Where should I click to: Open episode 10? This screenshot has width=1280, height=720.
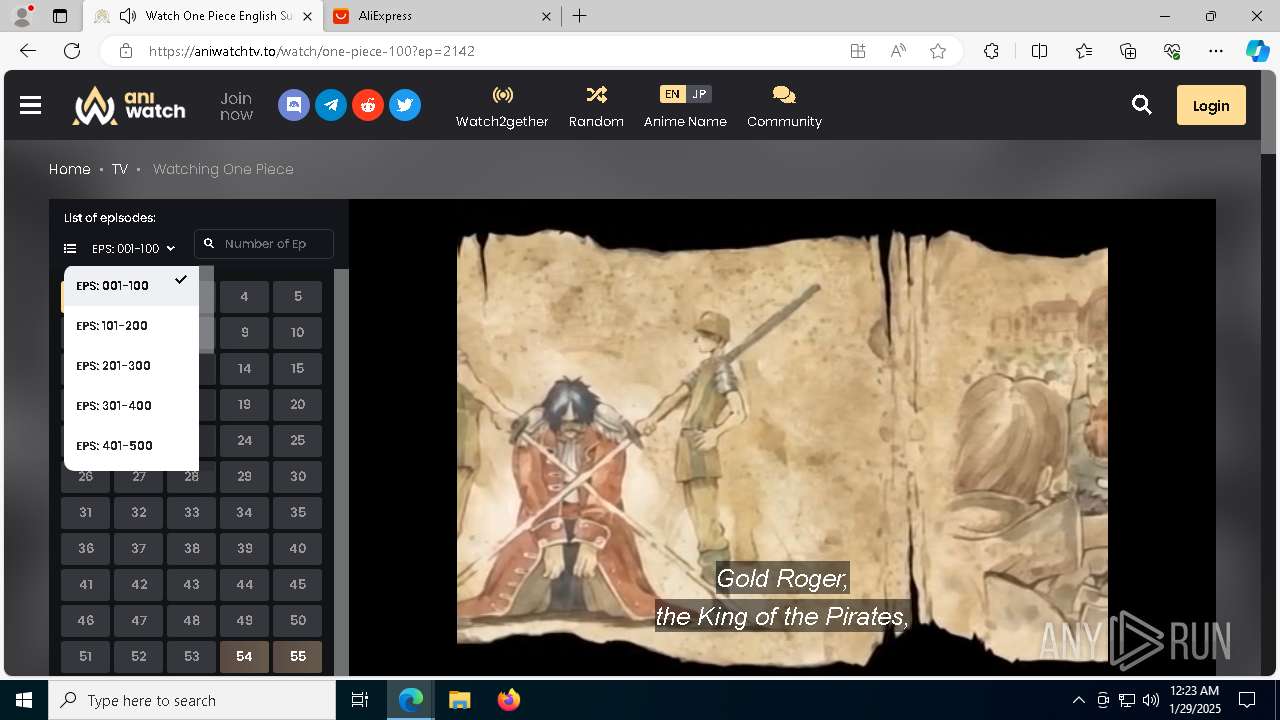(297, 332)
